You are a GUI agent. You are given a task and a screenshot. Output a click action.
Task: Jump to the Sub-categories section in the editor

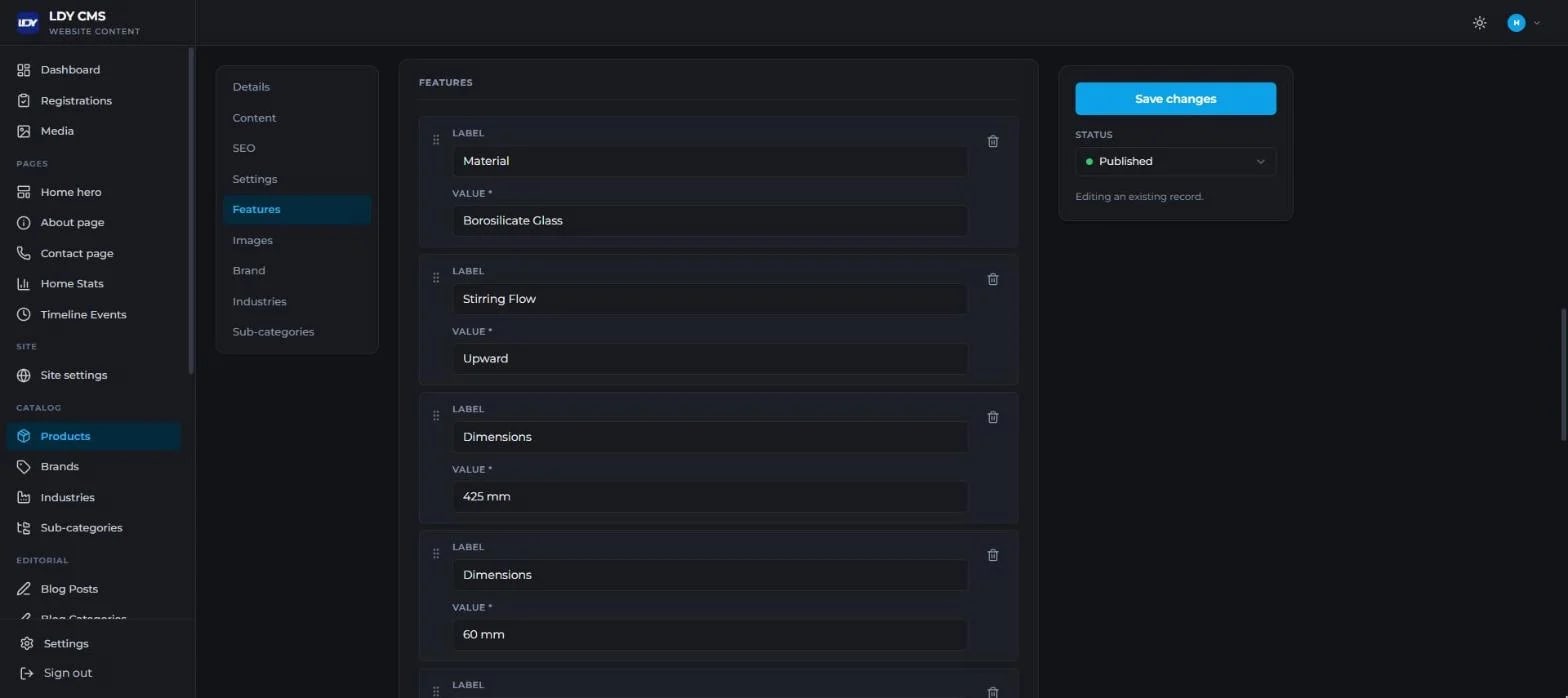click(x=297, y=332)
